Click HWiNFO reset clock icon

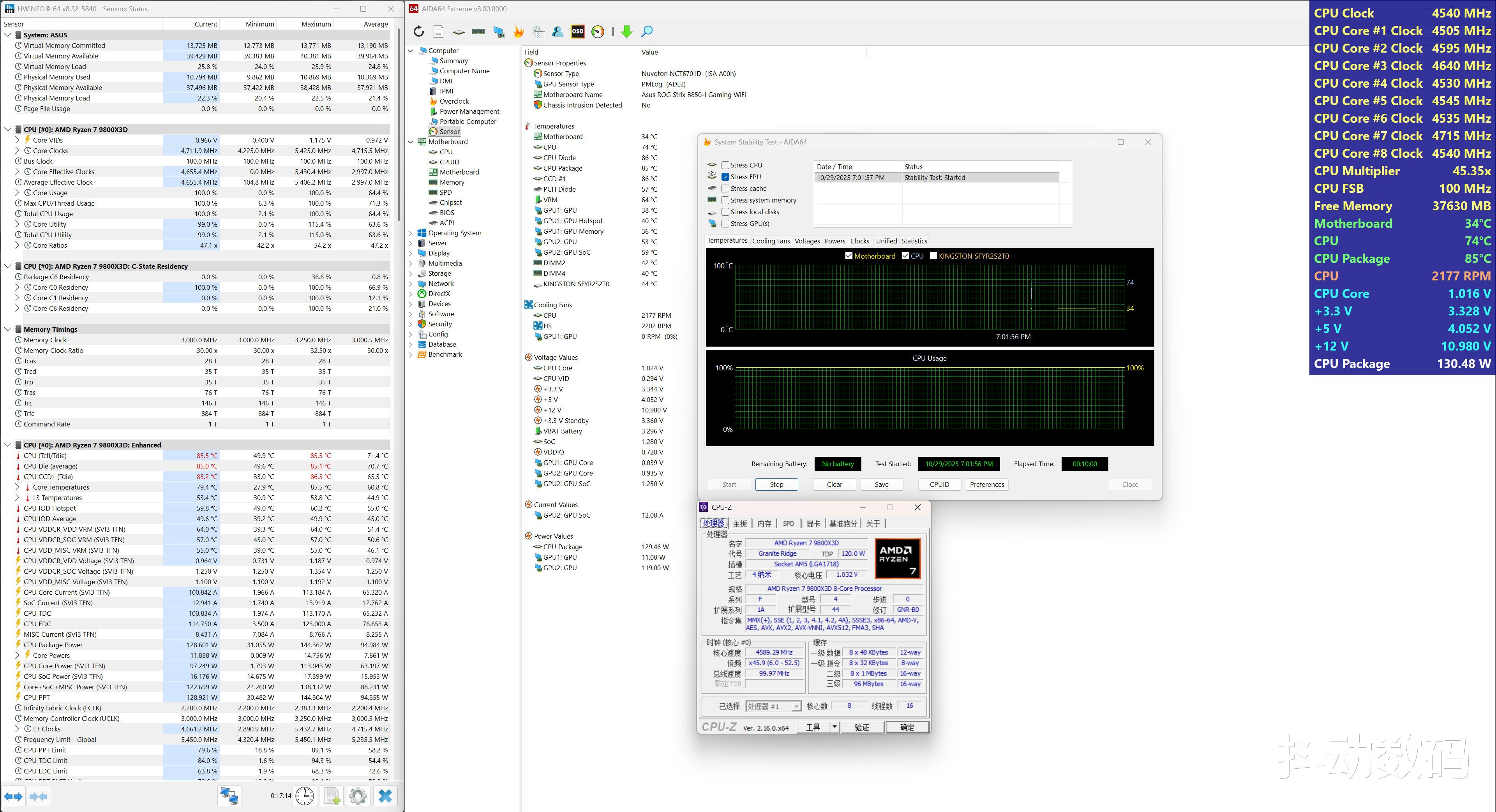pos(304,796)
